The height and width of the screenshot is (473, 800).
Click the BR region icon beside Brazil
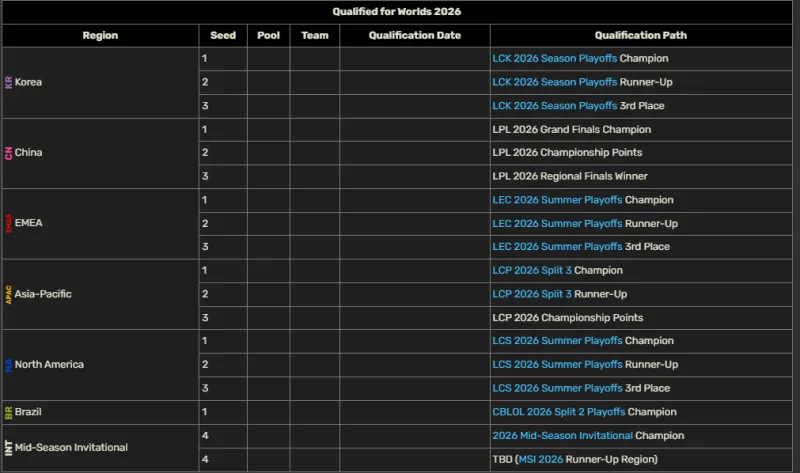click(x=9, y=412)
